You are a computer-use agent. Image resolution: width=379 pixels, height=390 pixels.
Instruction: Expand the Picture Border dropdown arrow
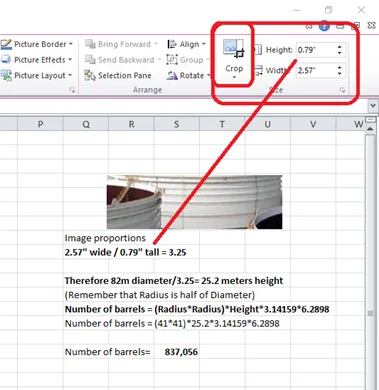[x=71, y=44]
